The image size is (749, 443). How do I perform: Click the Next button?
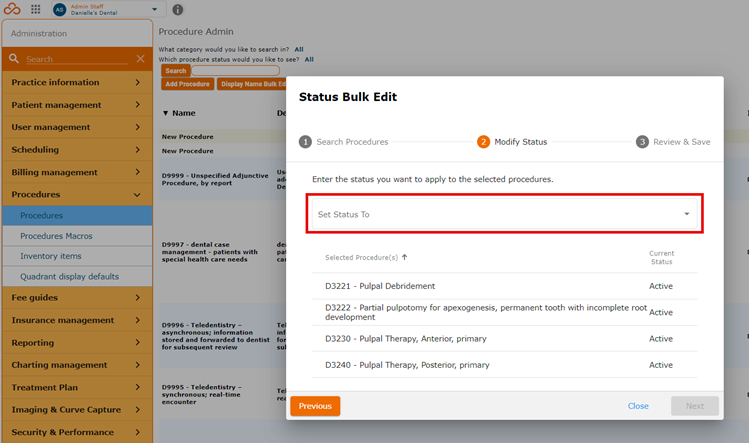click(x=695, y=406)
